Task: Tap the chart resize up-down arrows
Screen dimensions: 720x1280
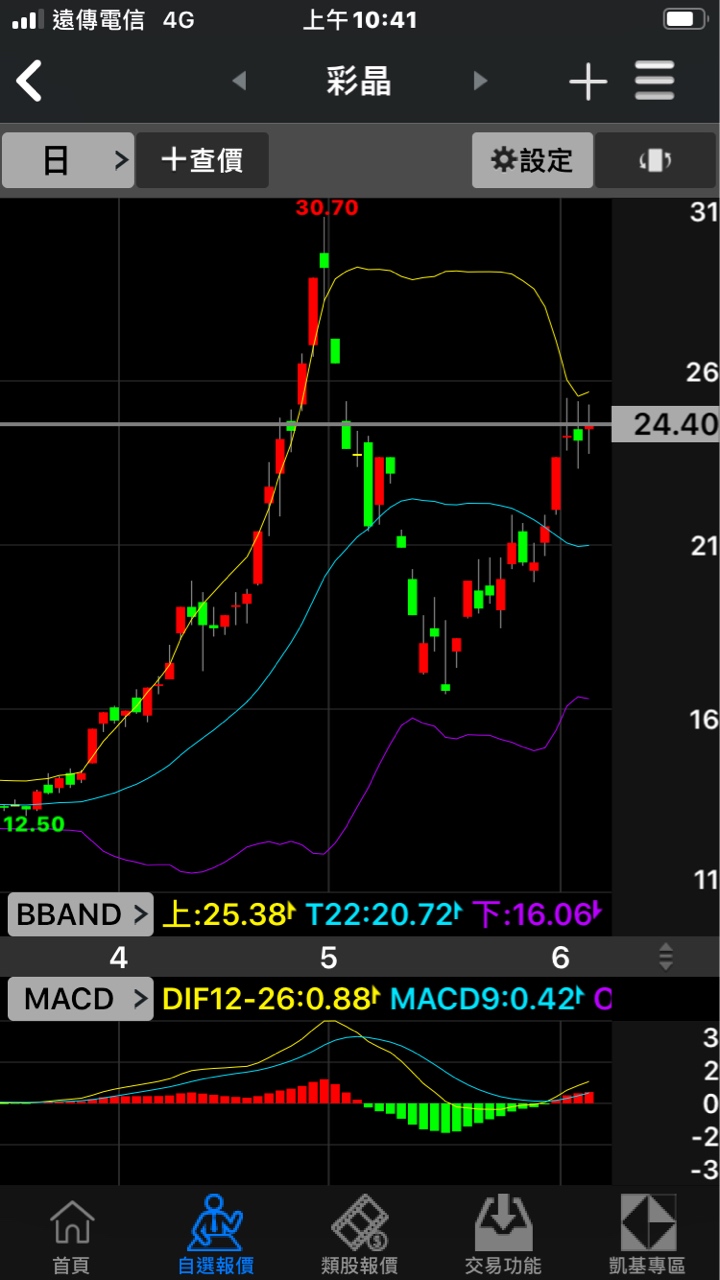Action: (x=665, y=957)
